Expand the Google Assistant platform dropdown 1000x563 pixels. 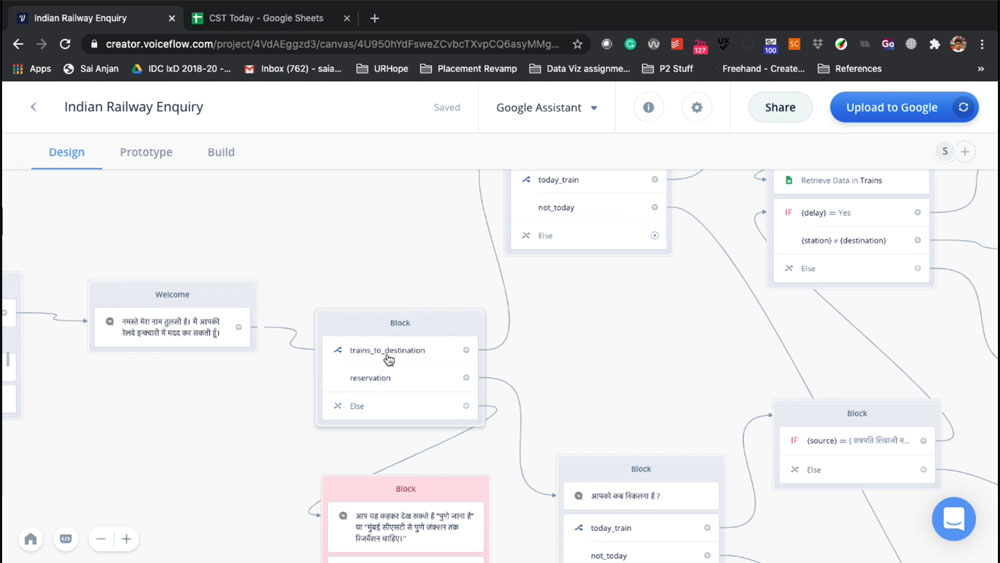click(546, 108)
